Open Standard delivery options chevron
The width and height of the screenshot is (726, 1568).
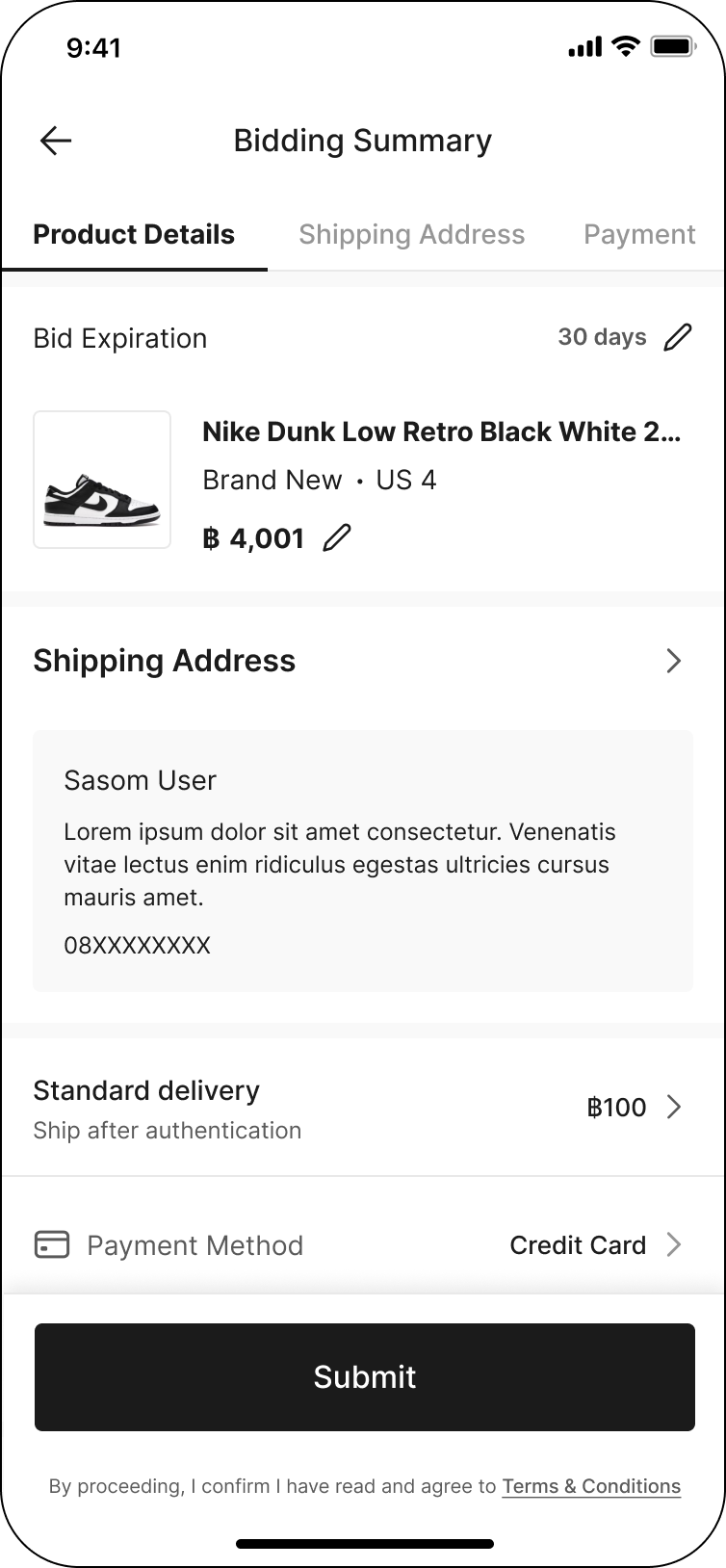(674, 1107)
